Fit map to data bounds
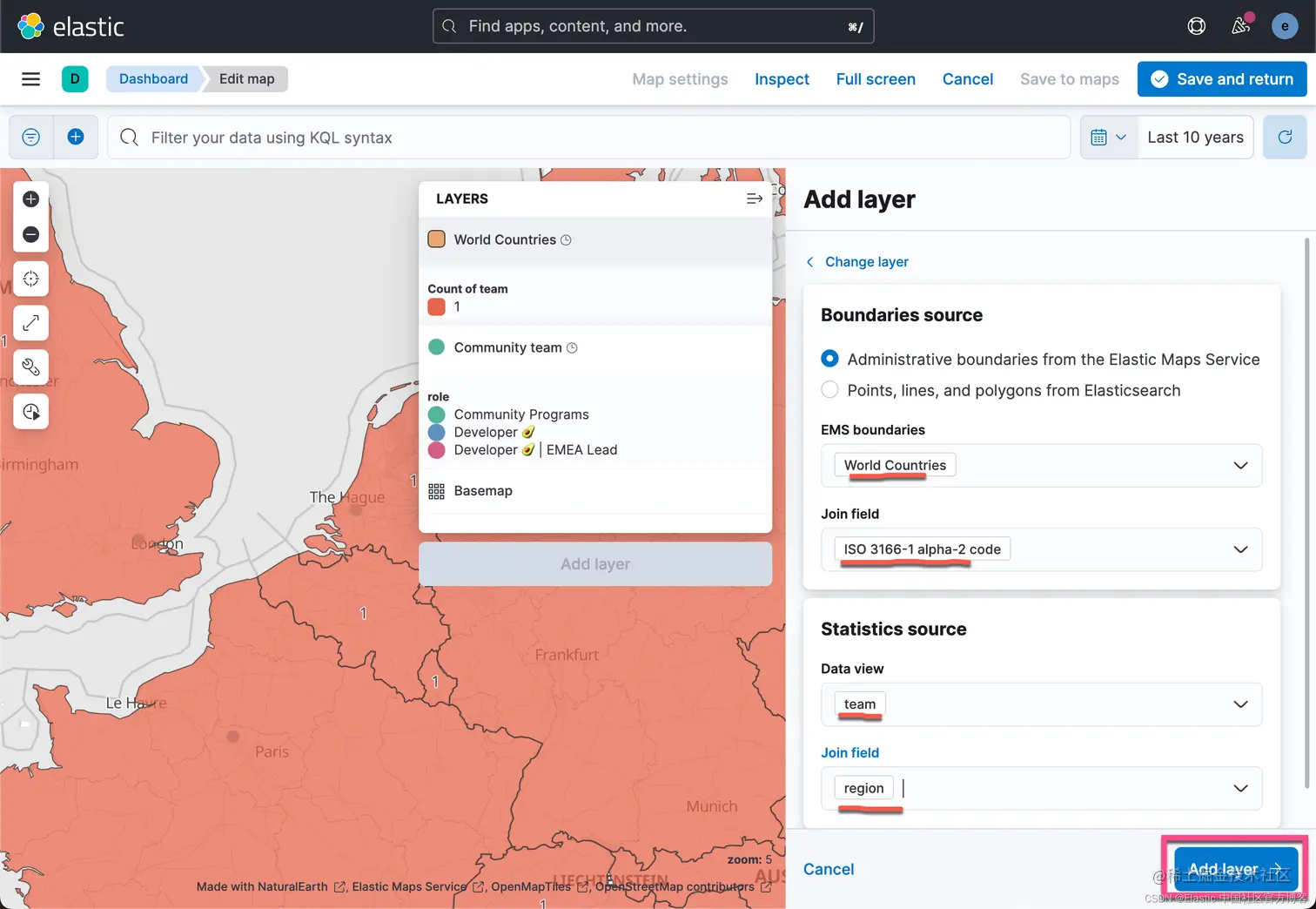Viewport: 1316px width, 909px height. pos(31,279)
